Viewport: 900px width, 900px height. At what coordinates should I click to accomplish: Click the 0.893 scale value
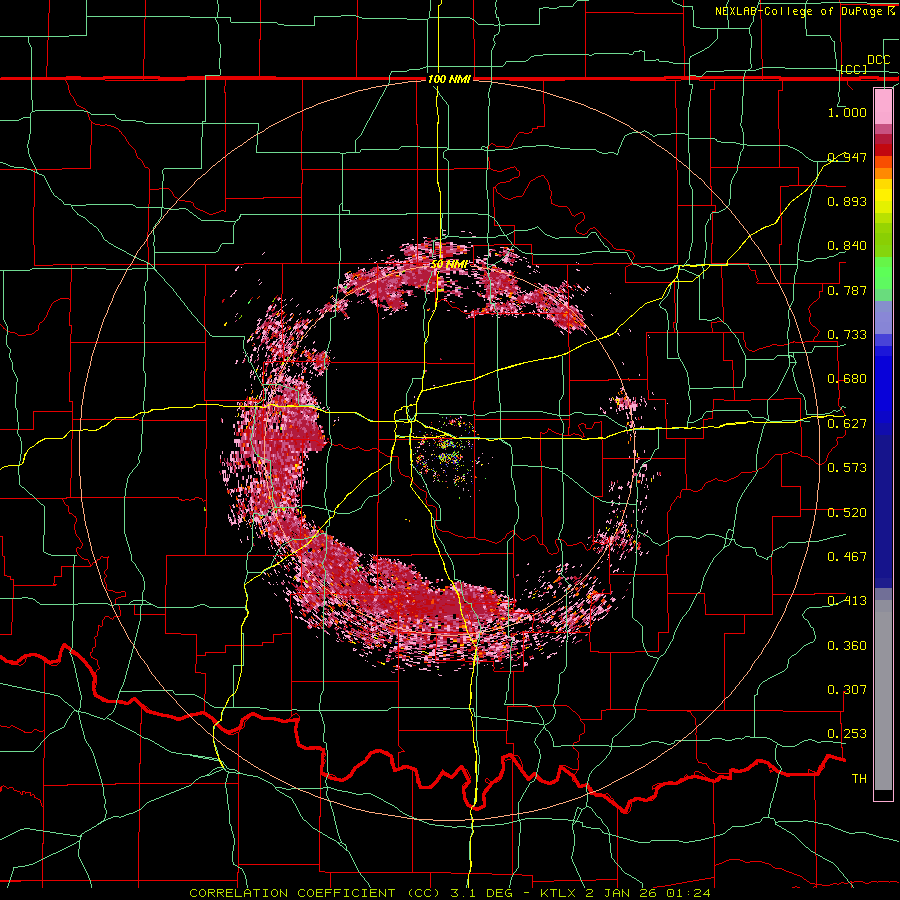(x=847, y=201)
